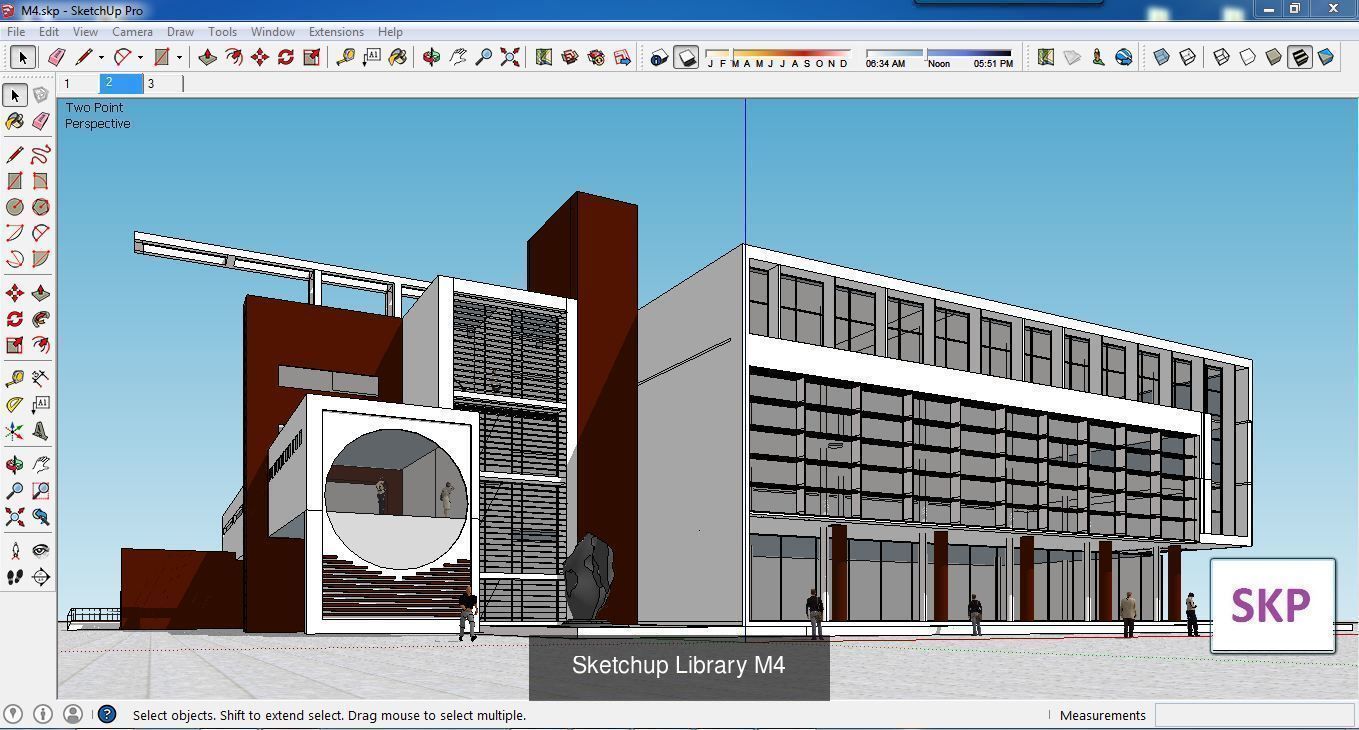The height and width of the screenshot is (730, 1359).
Task: Click the Previous view tool
Action: point(41,517)
